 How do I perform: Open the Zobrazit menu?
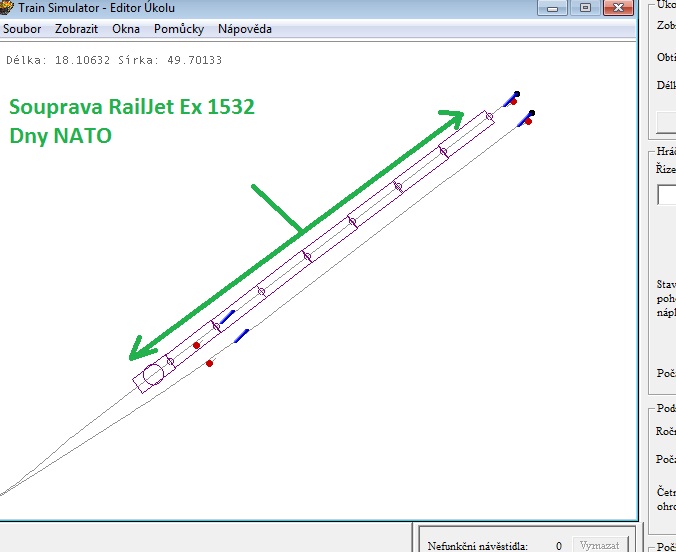76,29
